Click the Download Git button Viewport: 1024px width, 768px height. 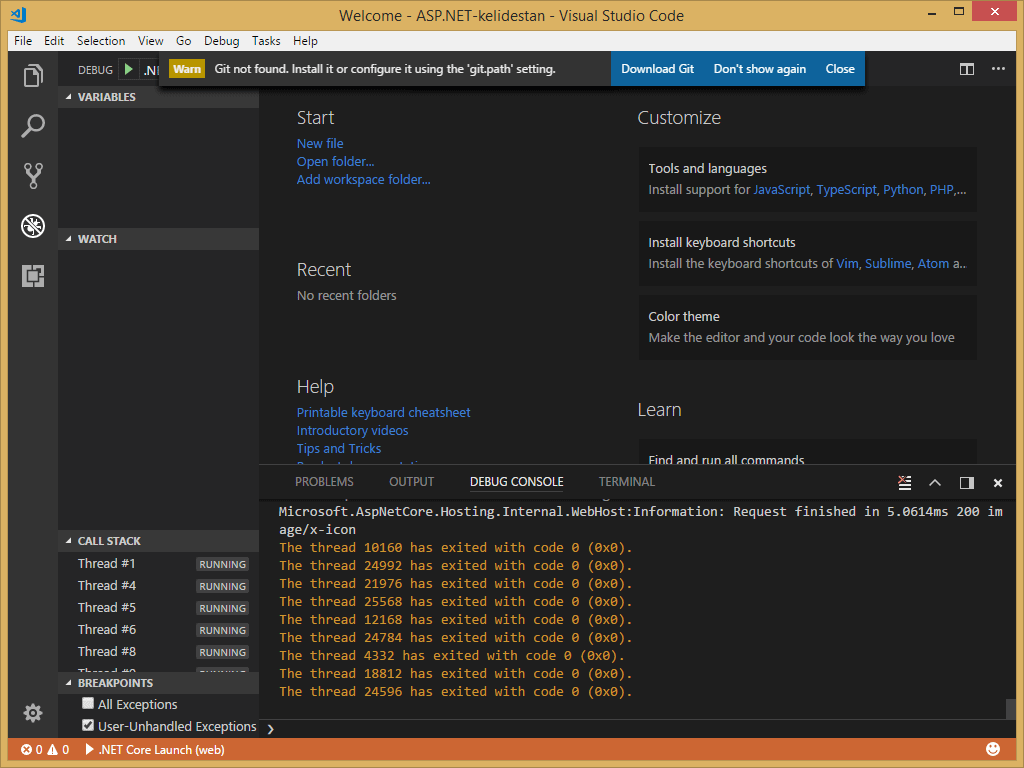(657, 69)
